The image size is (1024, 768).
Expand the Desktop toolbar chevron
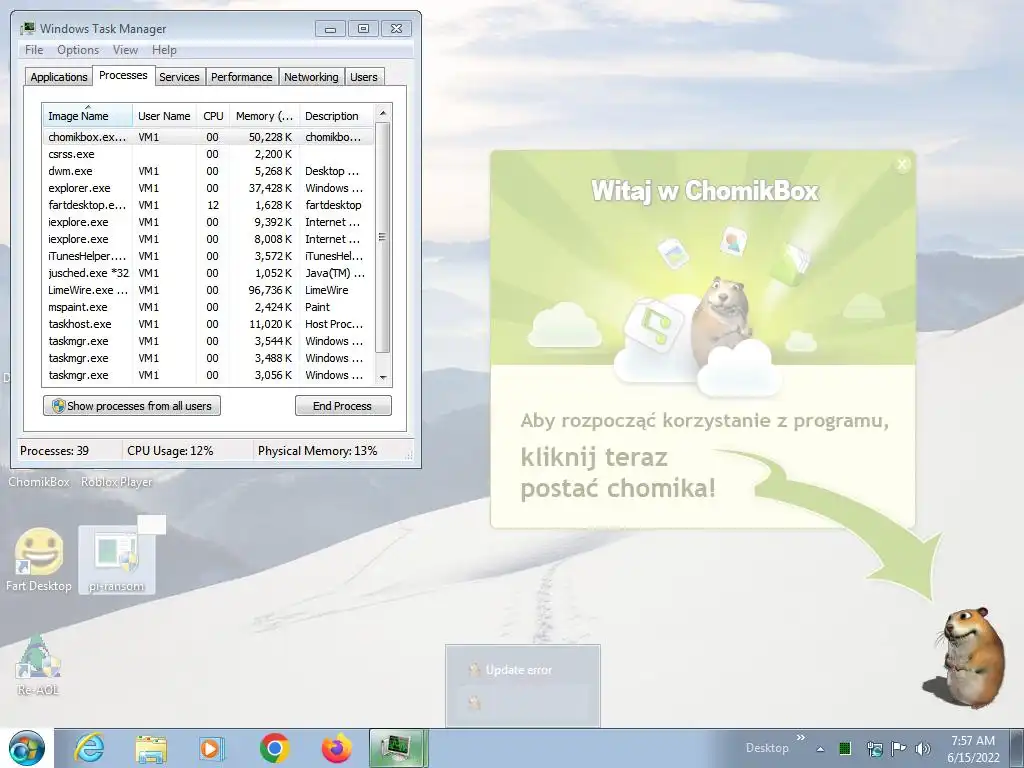[x=801, y=738]
